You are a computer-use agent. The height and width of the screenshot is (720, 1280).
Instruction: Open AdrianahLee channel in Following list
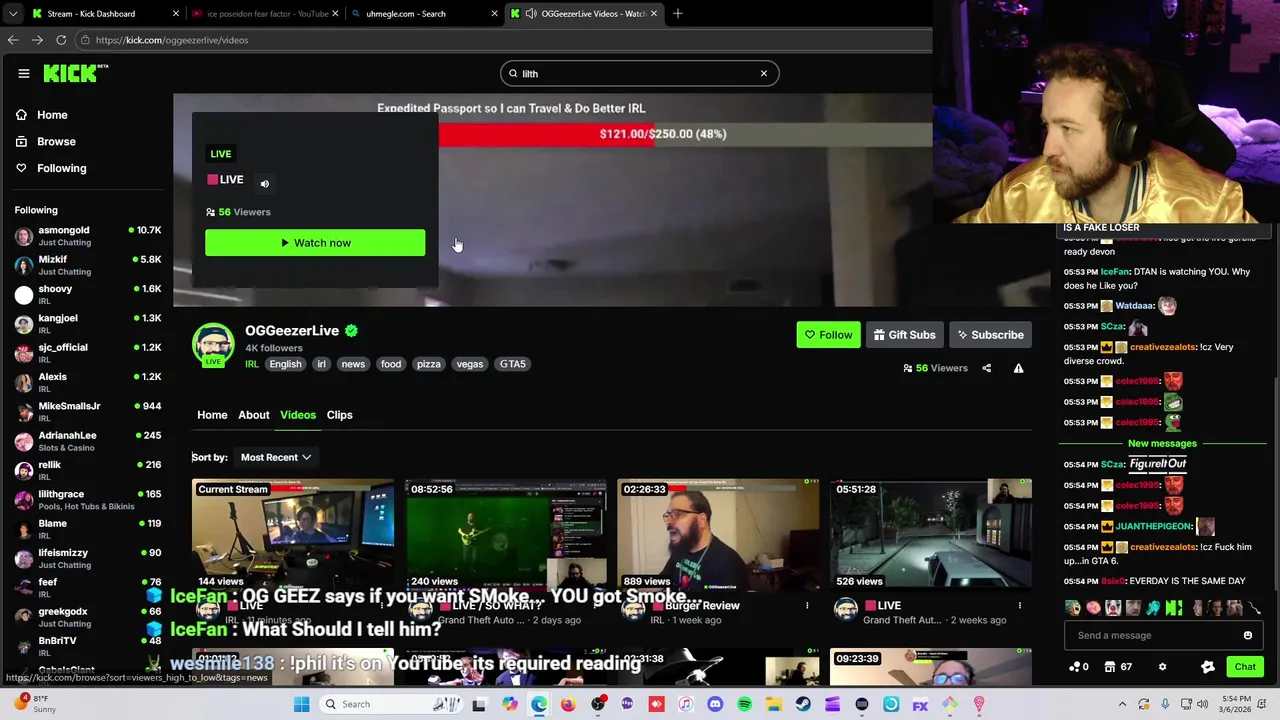coord(88,441)
